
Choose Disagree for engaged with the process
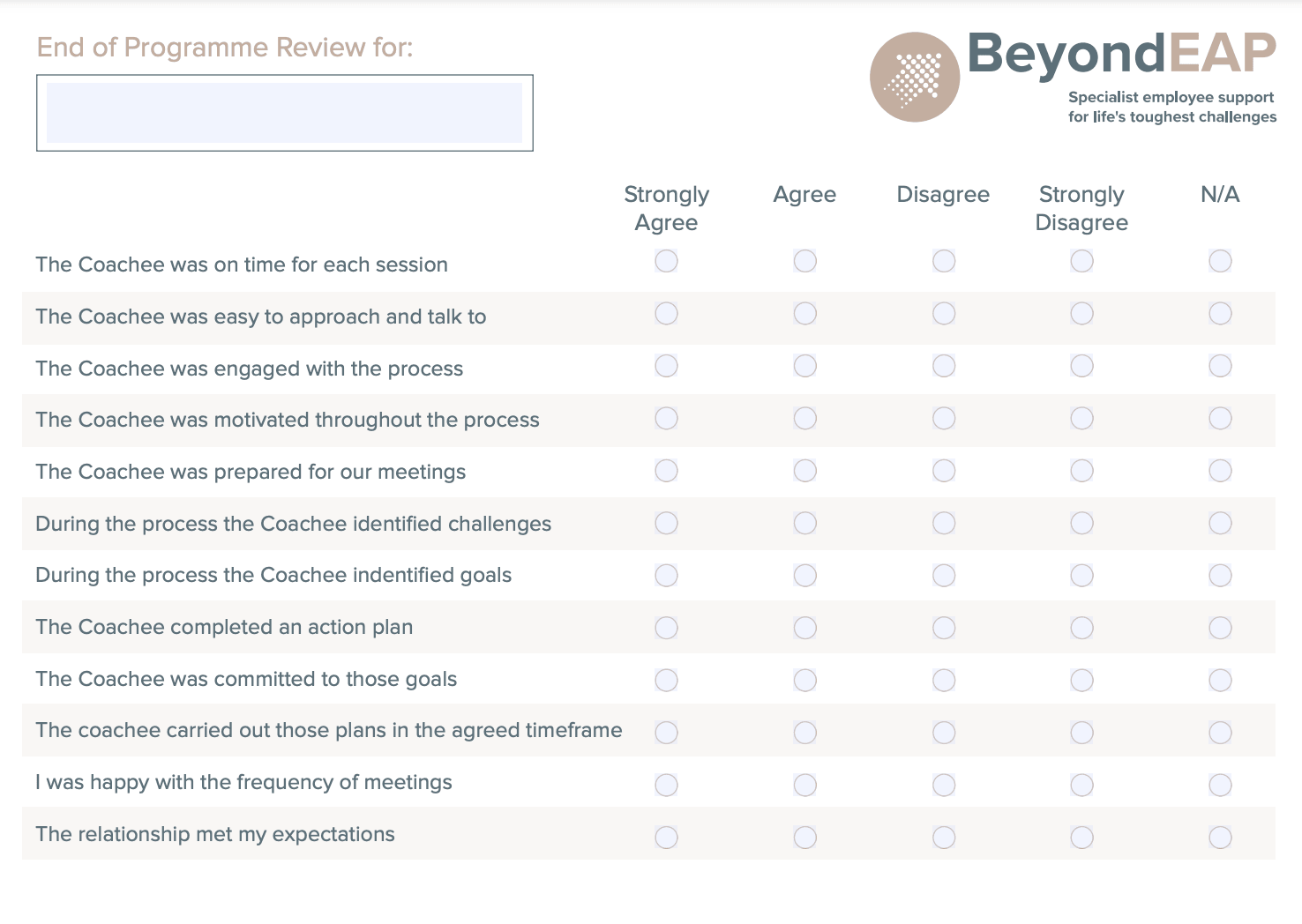click(x=944, y=366)
